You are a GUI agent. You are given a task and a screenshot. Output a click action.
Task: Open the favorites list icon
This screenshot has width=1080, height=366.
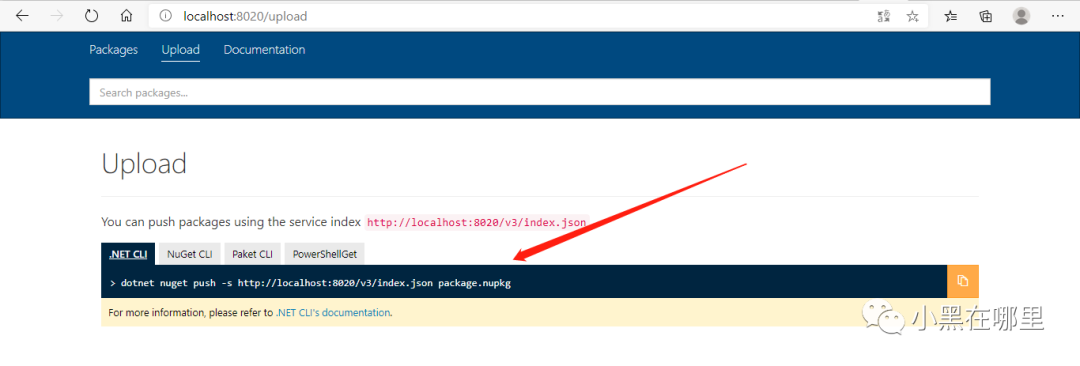[951, 16]
